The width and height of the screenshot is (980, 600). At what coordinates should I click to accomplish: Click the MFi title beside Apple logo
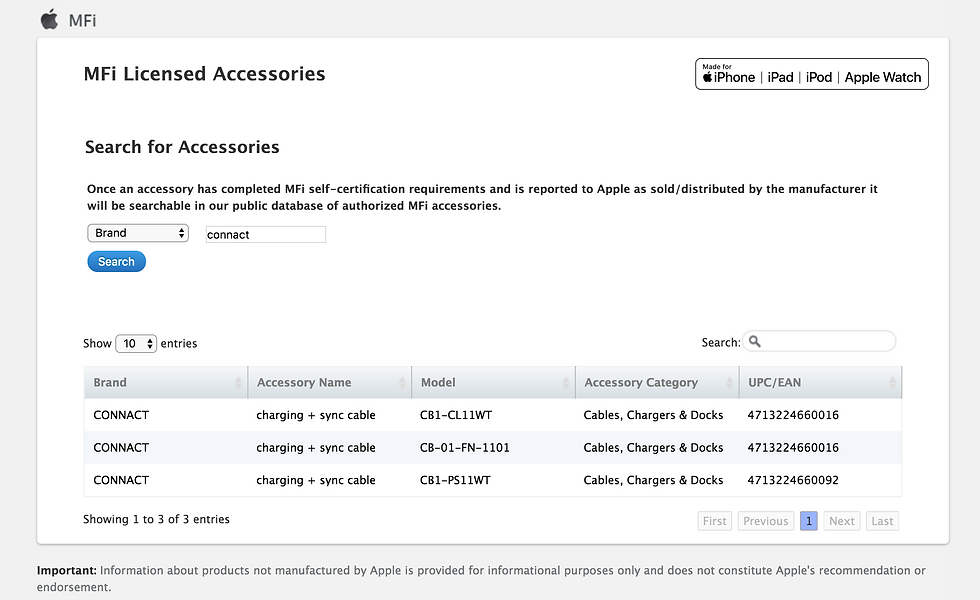point(83,20)
